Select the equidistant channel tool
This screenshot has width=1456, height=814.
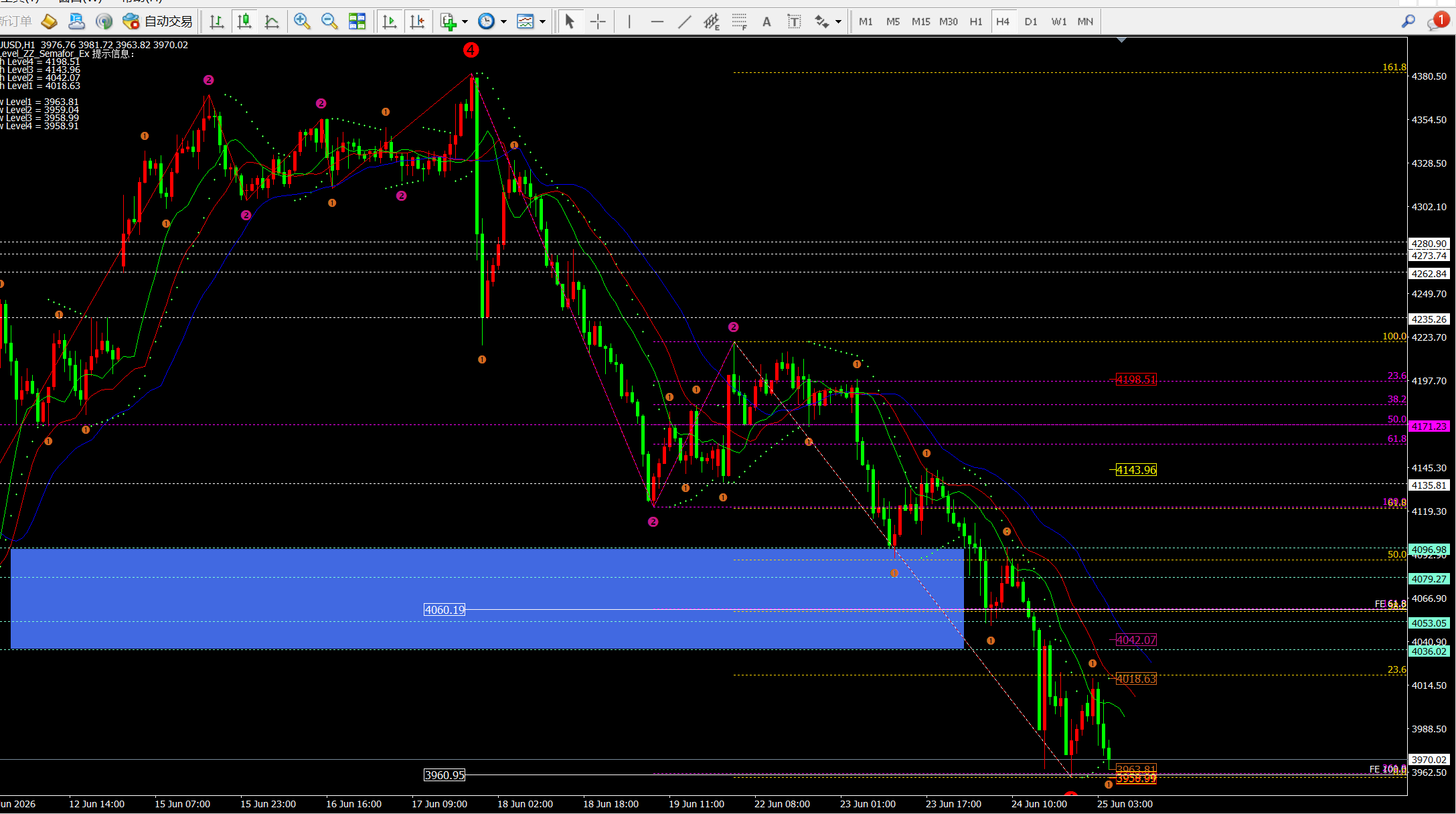712,22
